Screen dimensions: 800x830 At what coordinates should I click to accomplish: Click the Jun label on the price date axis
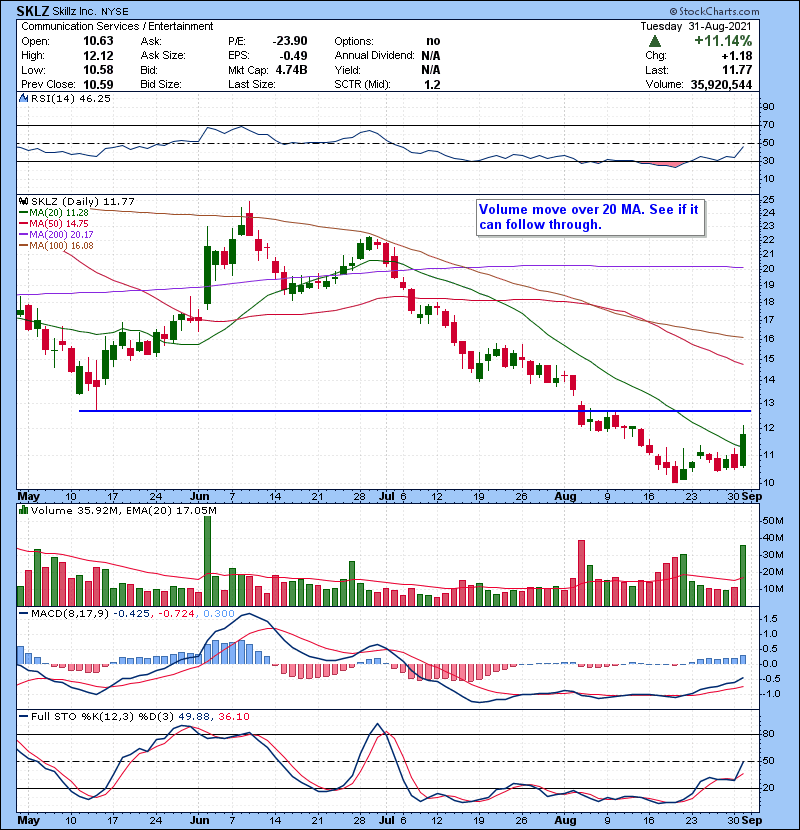point(199,496)
